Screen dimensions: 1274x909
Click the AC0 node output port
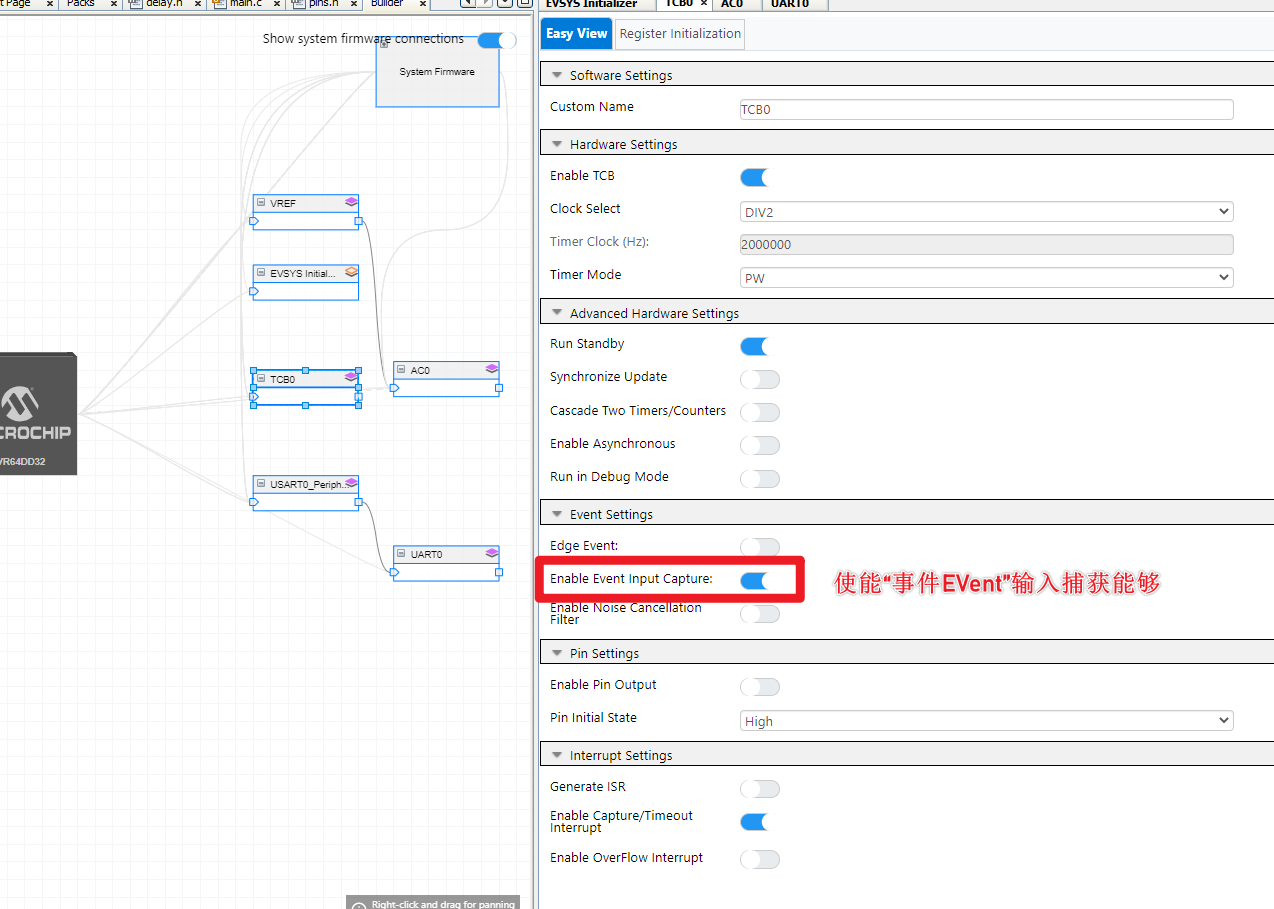(499, 388)
